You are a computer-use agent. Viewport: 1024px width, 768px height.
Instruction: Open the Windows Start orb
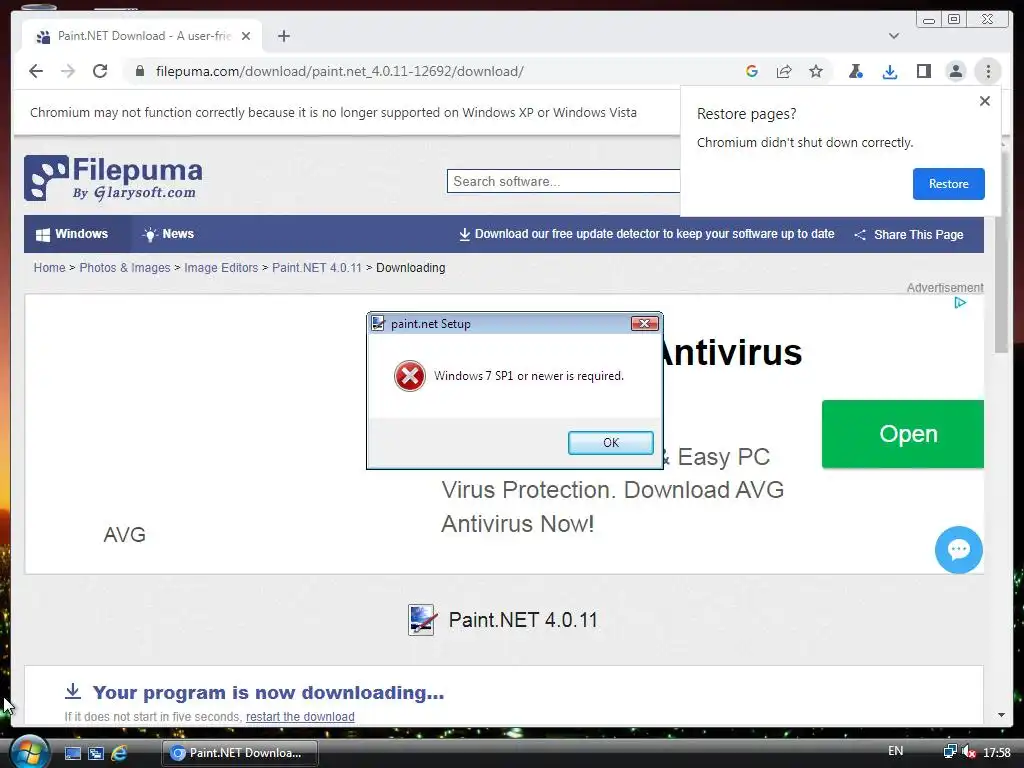click(x=29, y=752)
